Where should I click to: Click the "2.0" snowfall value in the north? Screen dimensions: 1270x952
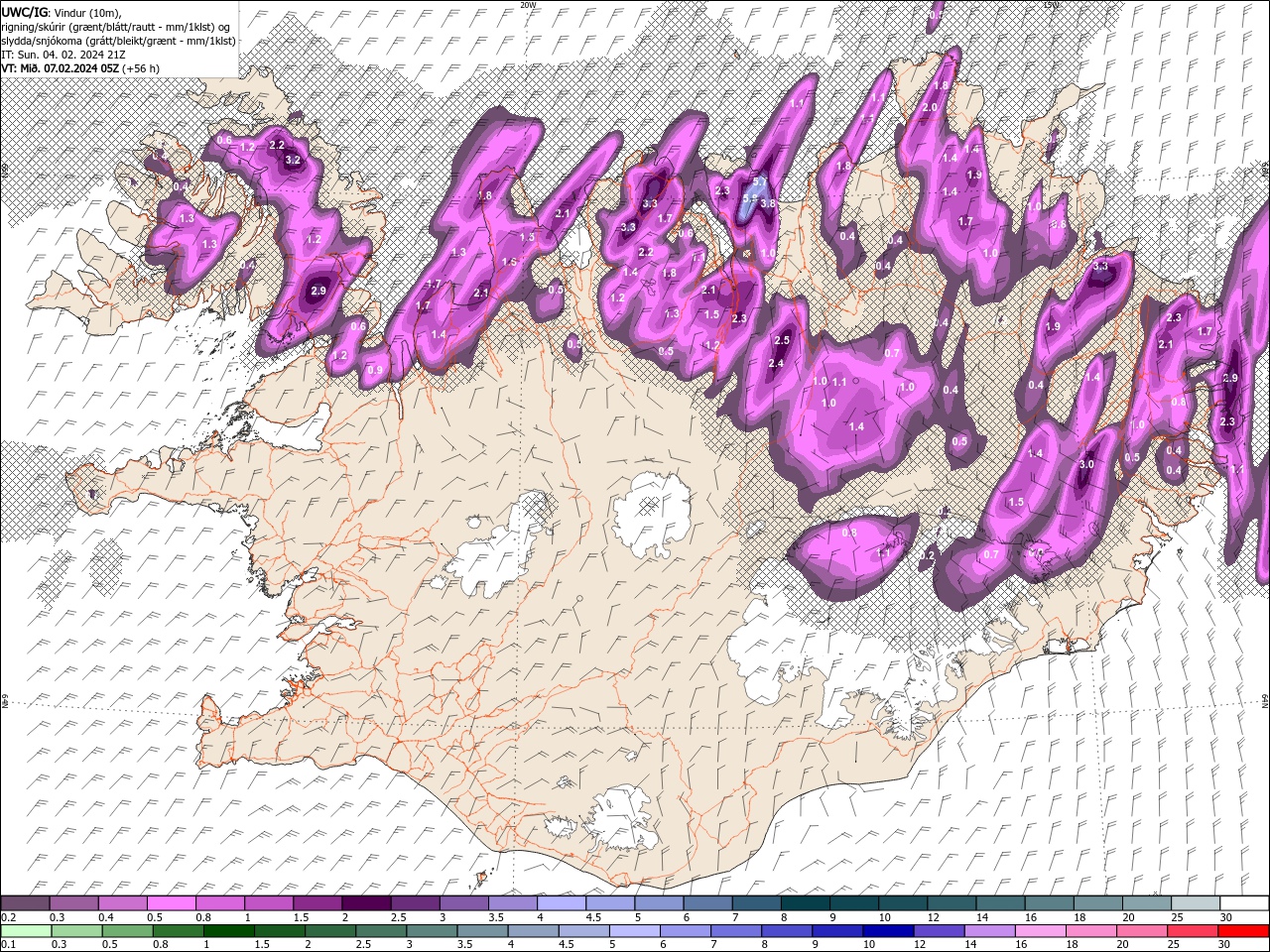point(930,107)
